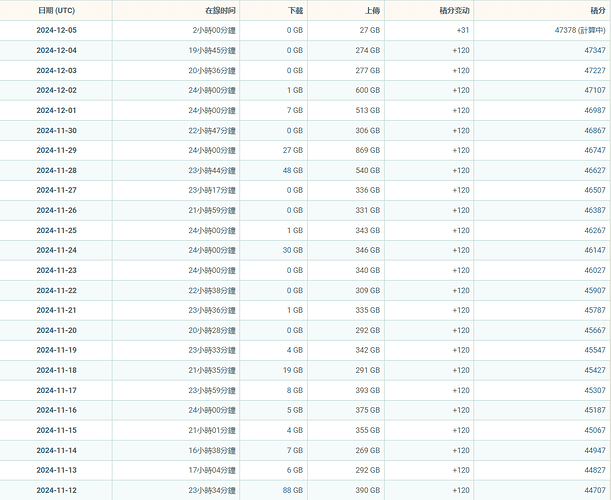Select the date cell 2024-11-21
The width and height of the screenshot is (611, 500).
pyautogui.click(x=57, y=310)
